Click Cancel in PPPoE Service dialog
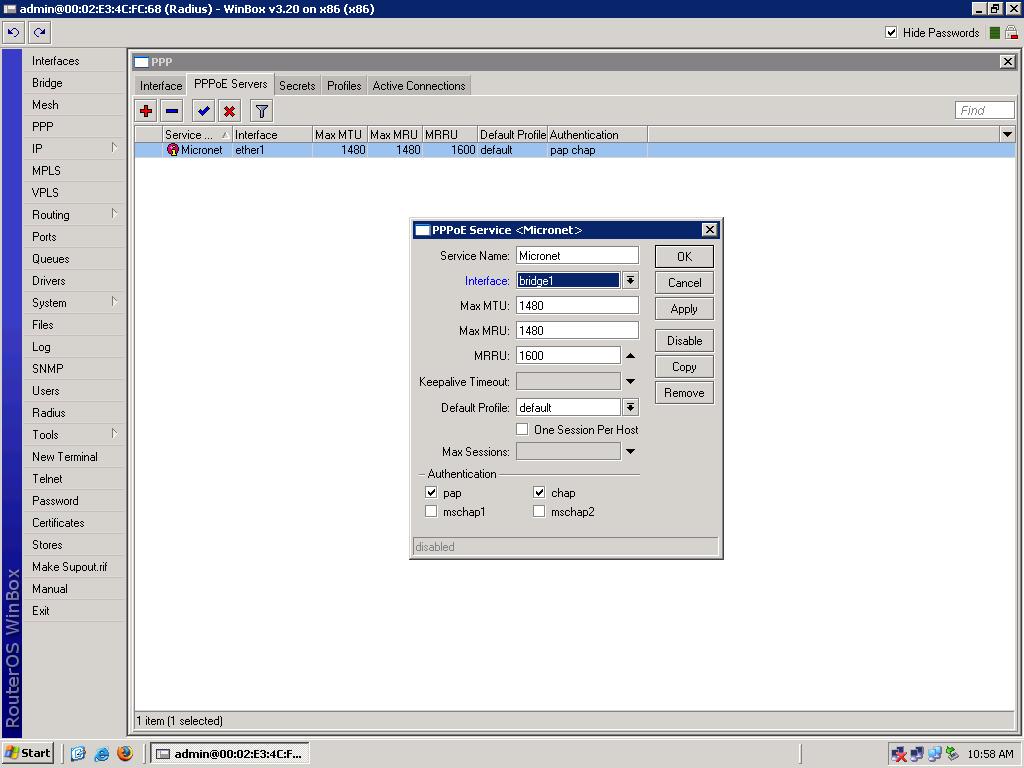The image size is (1024, 768). coord(684,283)
